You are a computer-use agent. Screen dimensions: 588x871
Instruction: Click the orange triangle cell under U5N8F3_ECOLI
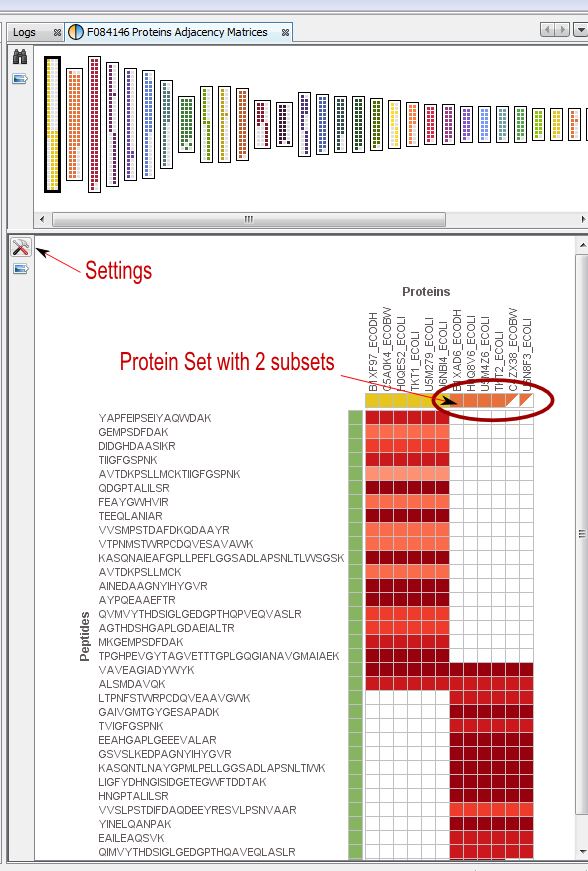526,401
